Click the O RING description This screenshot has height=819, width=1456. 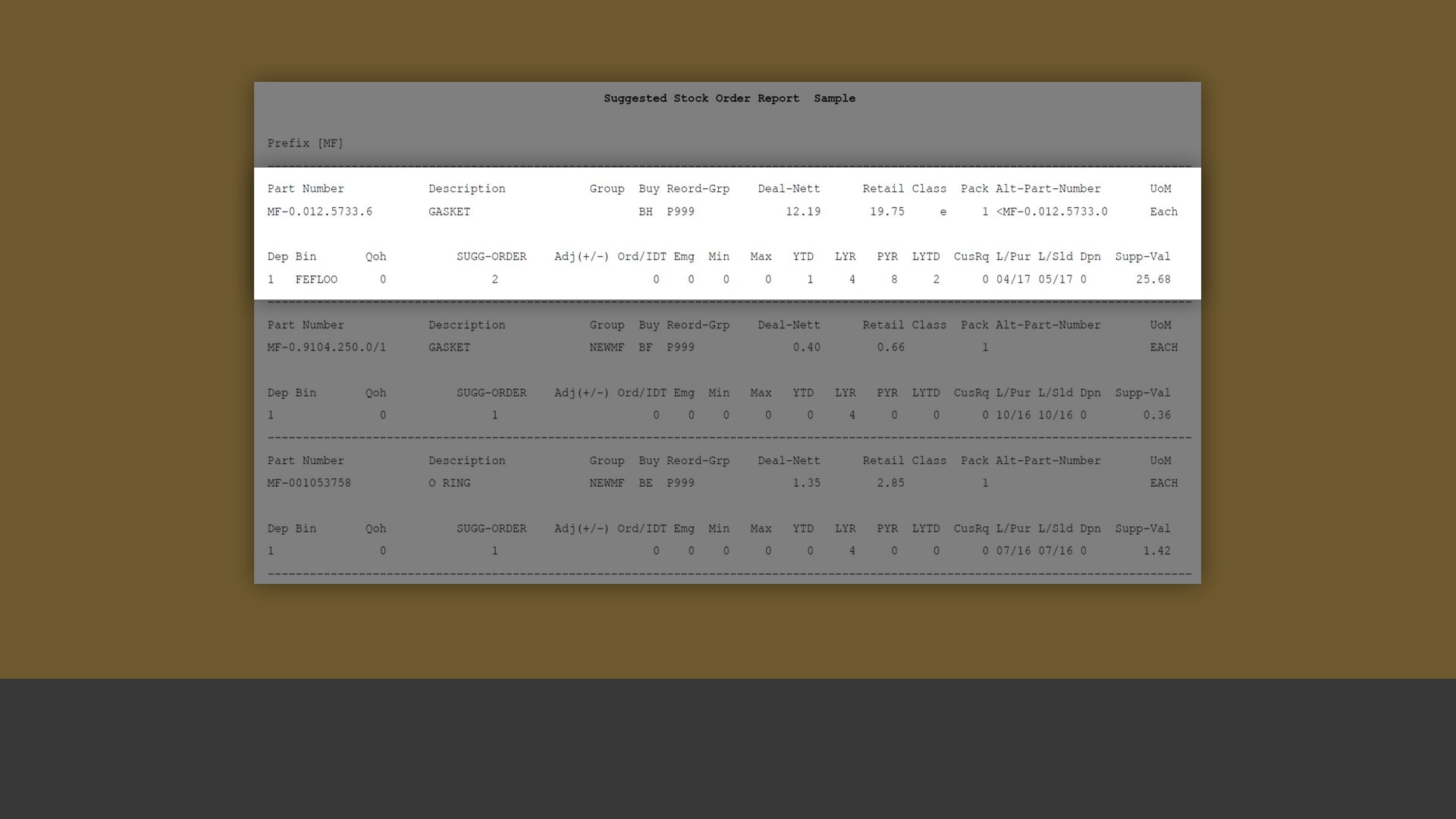point(449,483)
